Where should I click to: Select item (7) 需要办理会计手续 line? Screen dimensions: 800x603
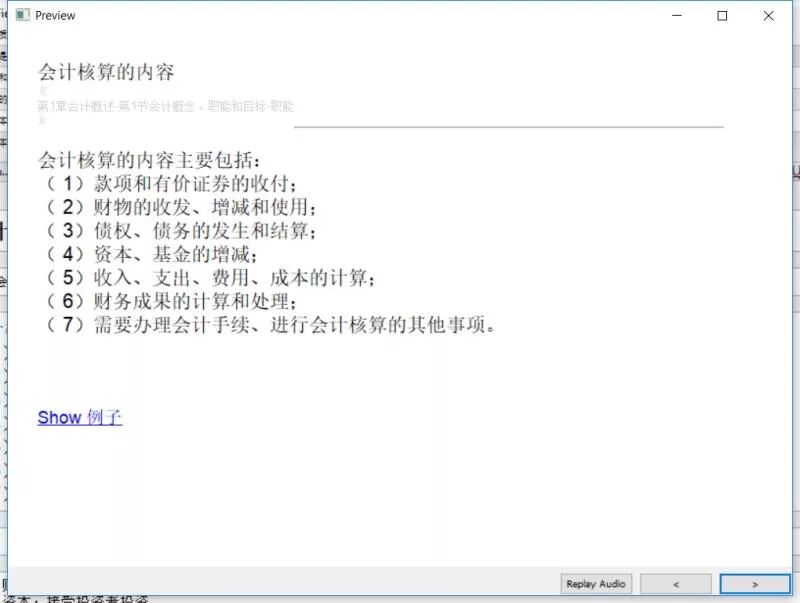(270, 324)
